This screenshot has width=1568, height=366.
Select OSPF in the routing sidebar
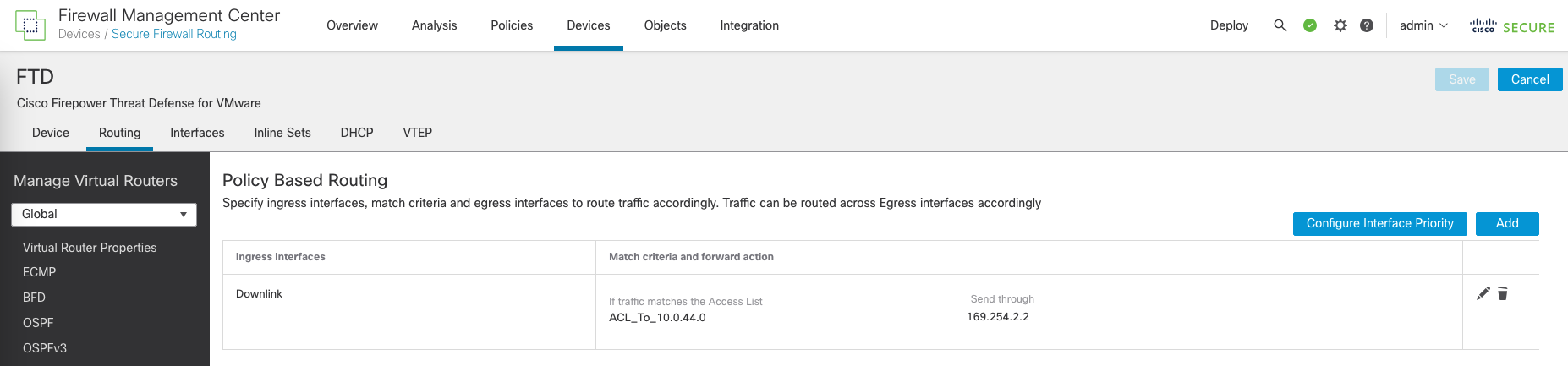38,323
